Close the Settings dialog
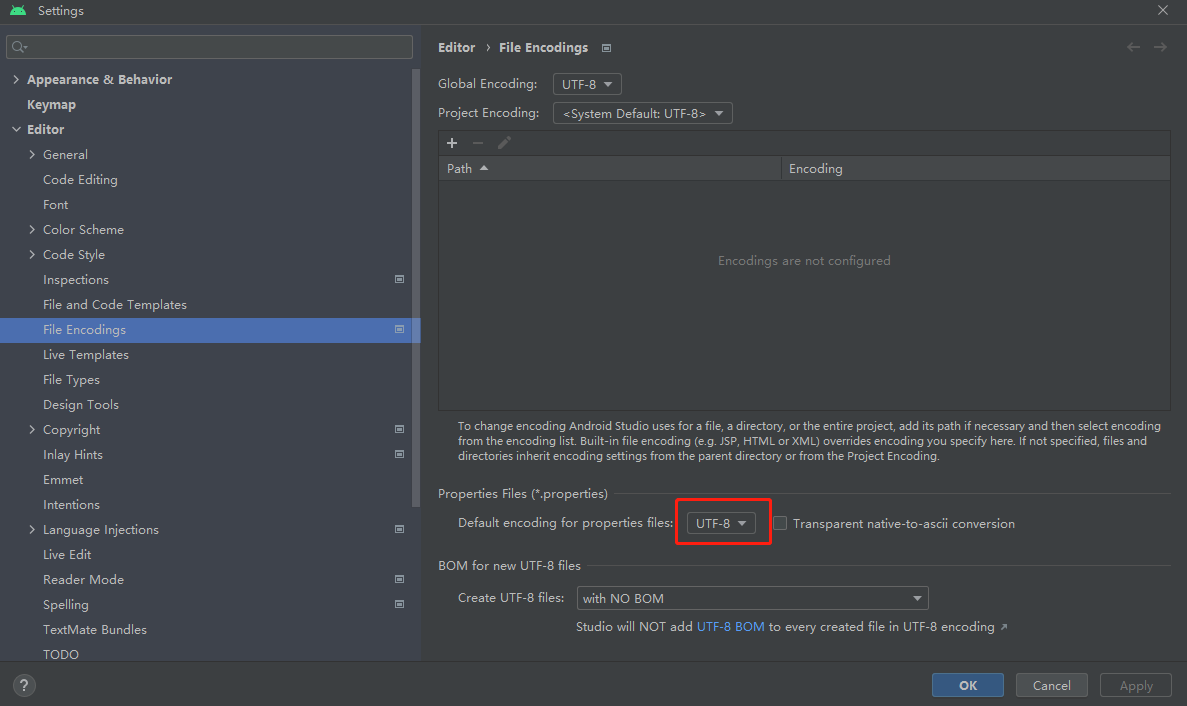Viewport: 1187px width, 706px height. pyautogui.click(x=1163, y=10)
